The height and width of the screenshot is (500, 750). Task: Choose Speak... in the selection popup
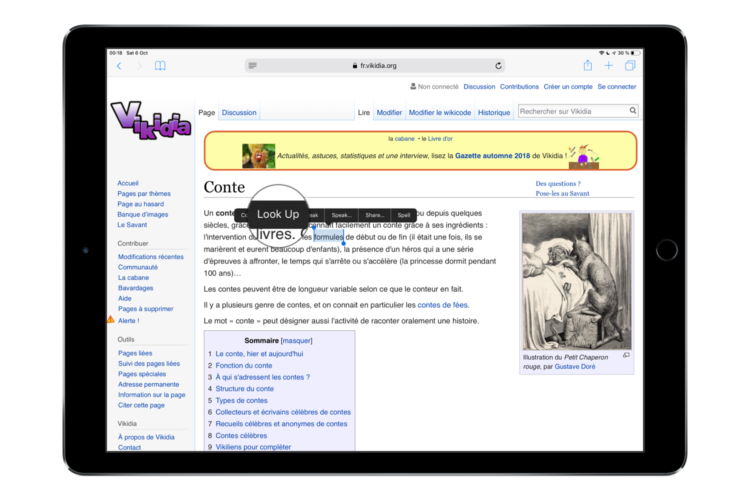coord(342,215)
